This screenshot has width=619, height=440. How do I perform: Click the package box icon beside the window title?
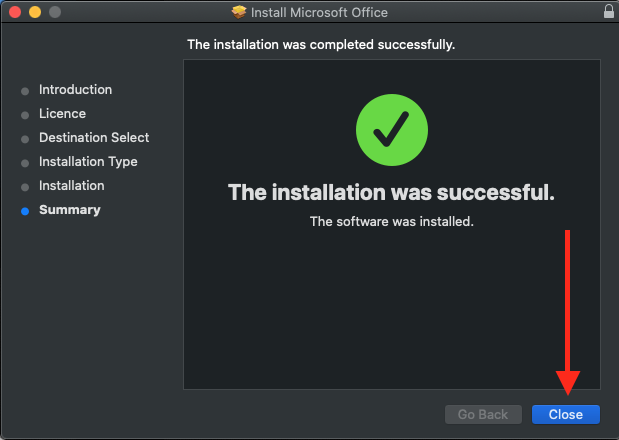(238, 13)
